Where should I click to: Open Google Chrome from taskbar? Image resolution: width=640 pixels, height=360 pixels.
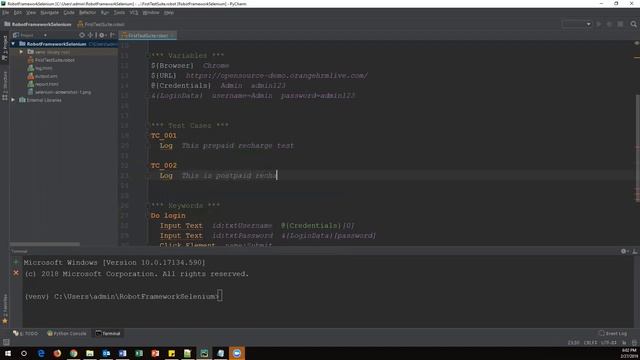pyautogui.click(x=73, y=353)
